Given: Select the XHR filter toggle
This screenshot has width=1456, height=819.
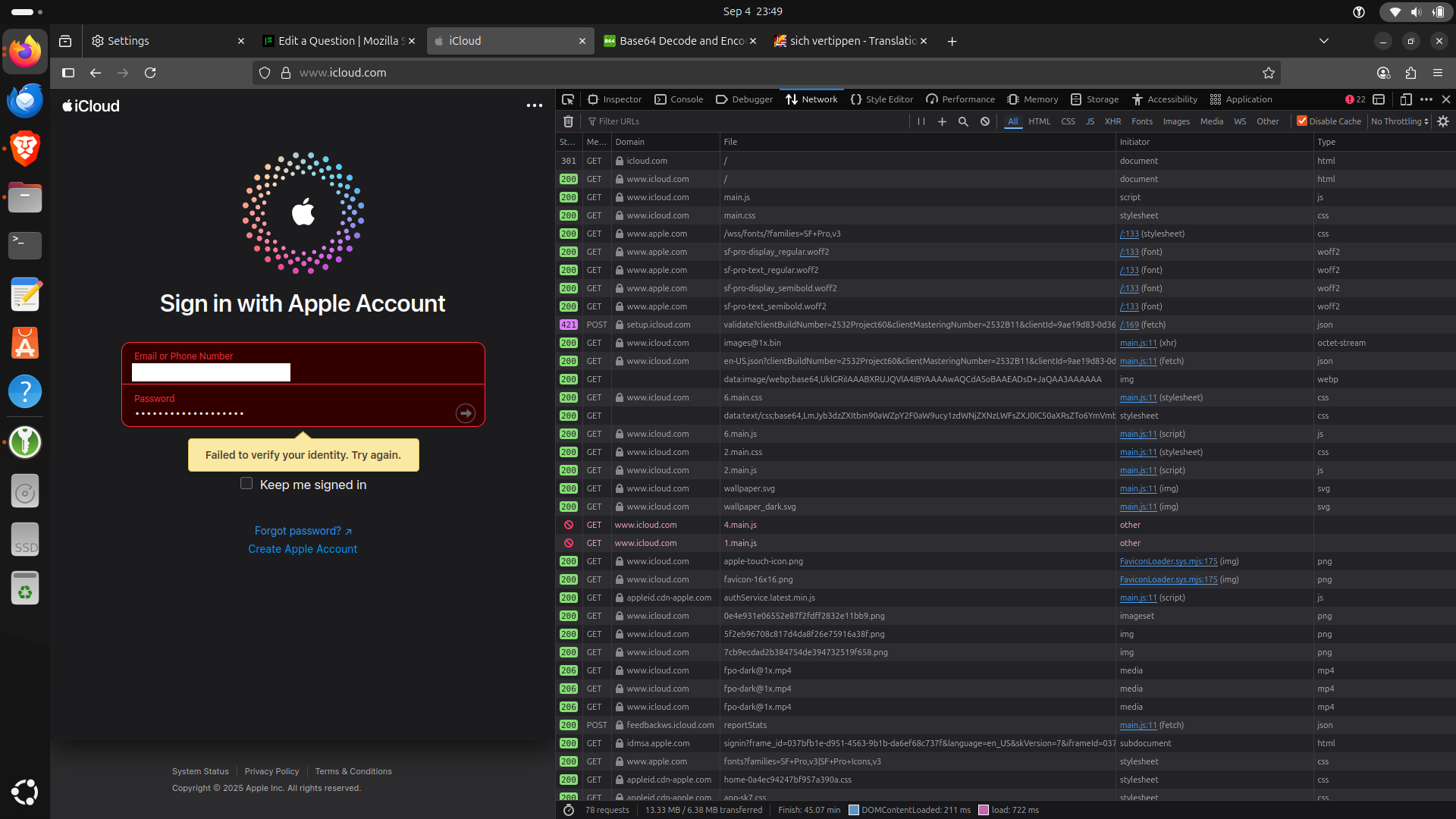Looking at the screenshot, I should (x=1112, y=121).
